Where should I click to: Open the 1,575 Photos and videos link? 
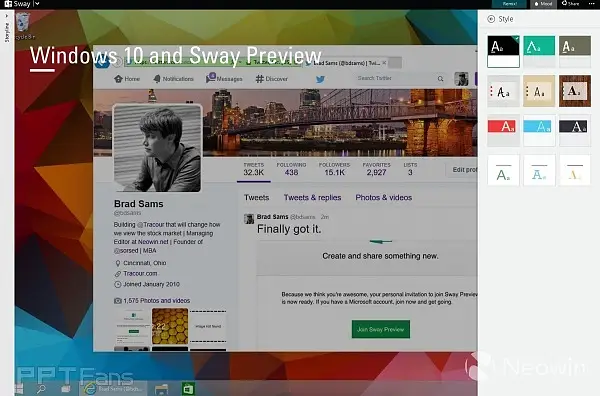157,301
